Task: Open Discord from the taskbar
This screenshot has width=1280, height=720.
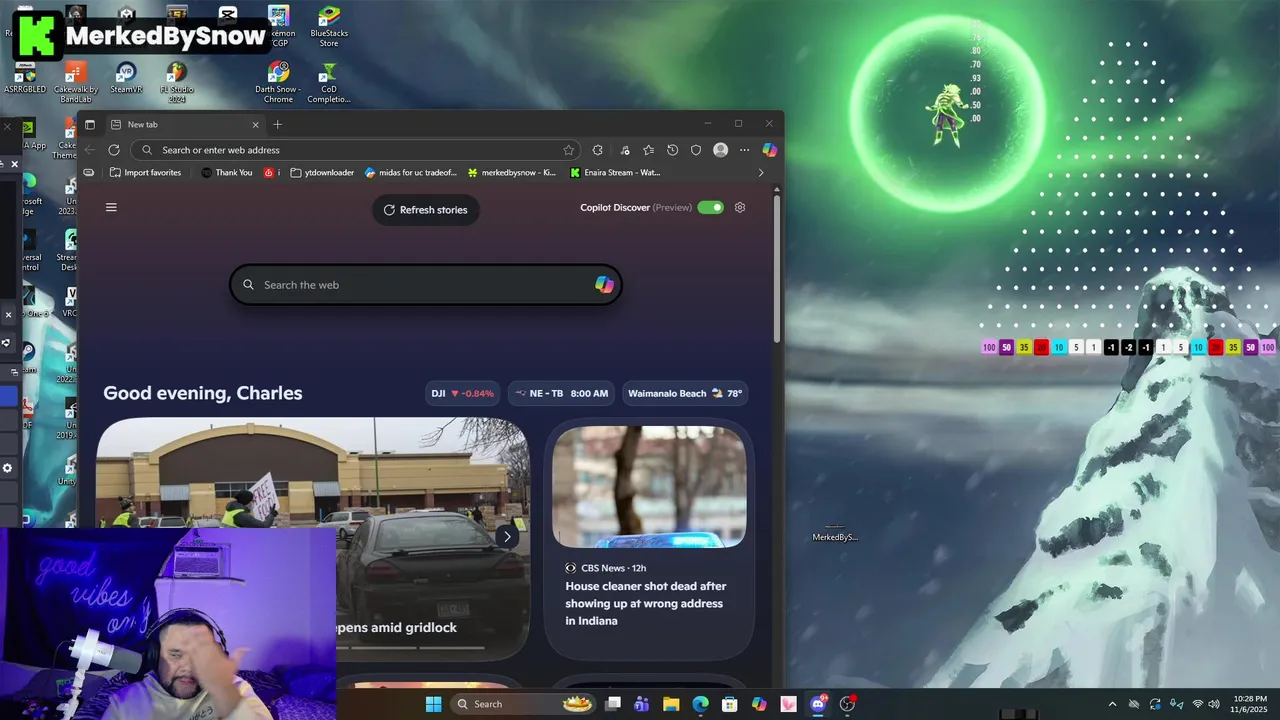Action: pyautogui.click(x=818, y=704)
